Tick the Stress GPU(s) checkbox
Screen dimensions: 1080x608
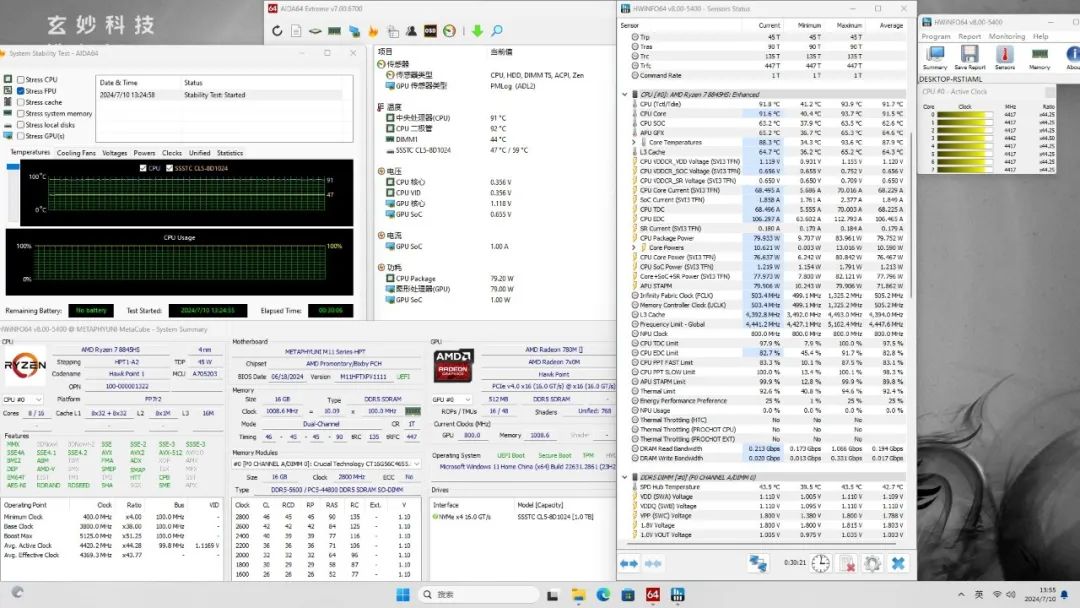pyautogui.click(x=21, y=136)
